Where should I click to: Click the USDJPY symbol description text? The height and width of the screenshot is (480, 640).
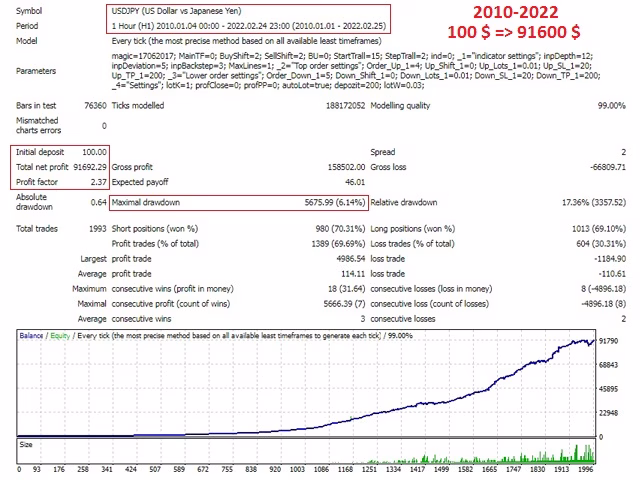pyautogui.click(x=176, y=11)
